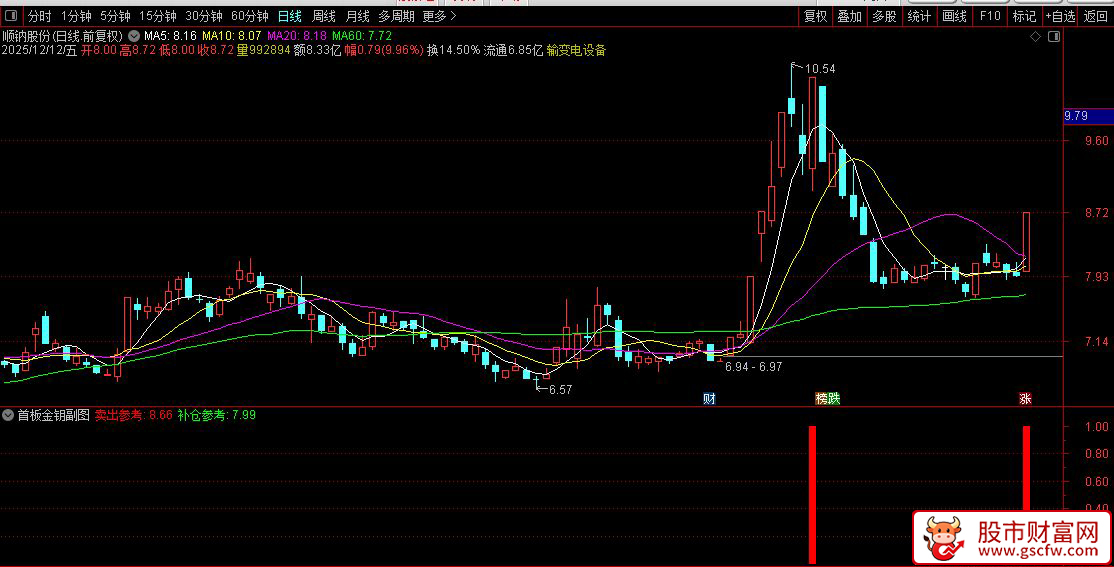The image size is (1114, 567).
Task: Click the 2025/12/12/五 date label
Action: [x=40, y=50]
